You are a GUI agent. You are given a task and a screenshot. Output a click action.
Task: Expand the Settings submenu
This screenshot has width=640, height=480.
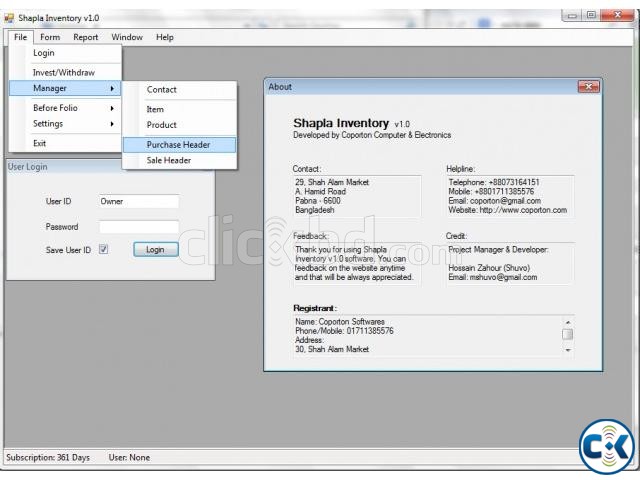click(65, 124)
